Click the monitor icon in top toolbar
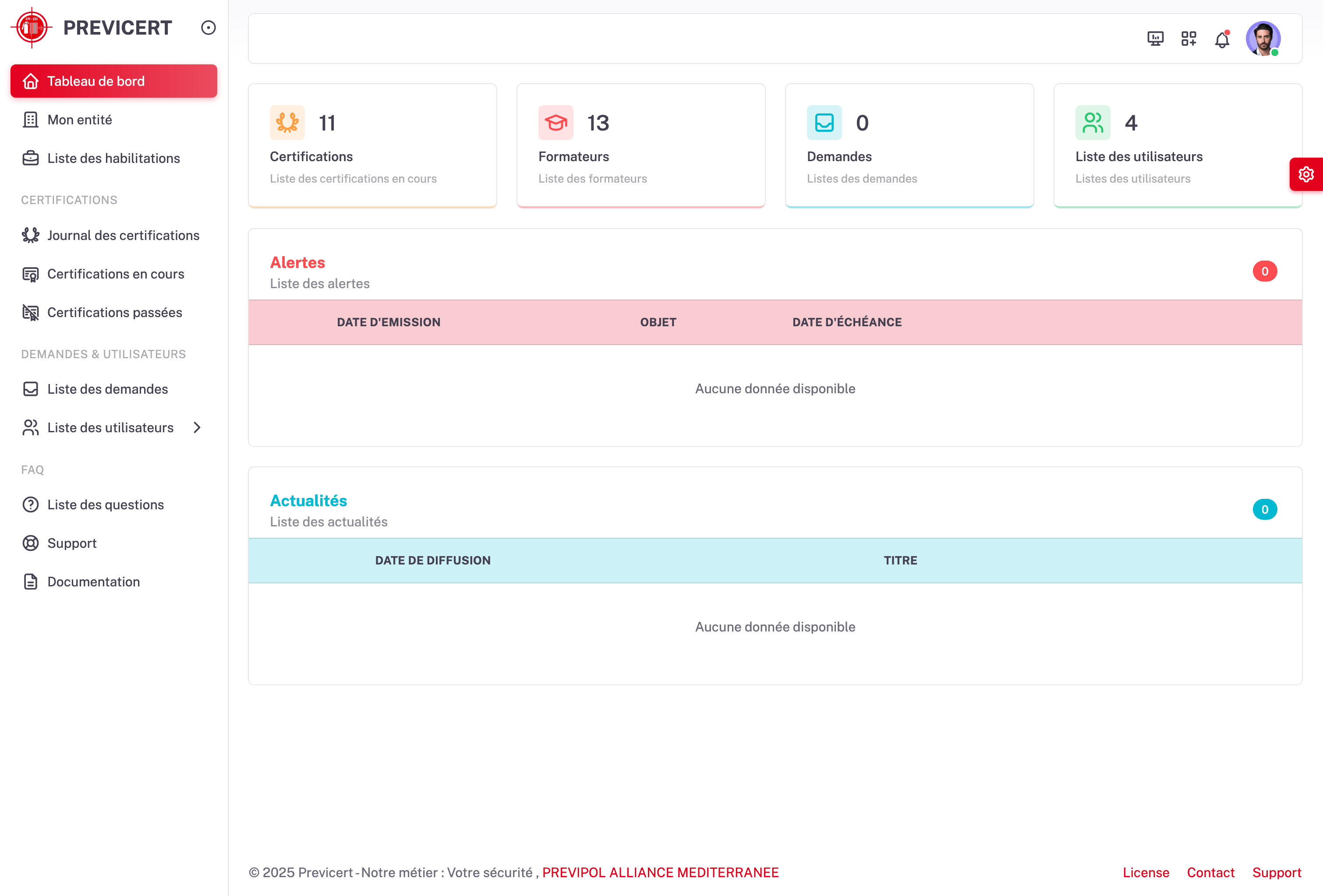The height and width of the screenshot is (896, 1323). point(1155,39)
